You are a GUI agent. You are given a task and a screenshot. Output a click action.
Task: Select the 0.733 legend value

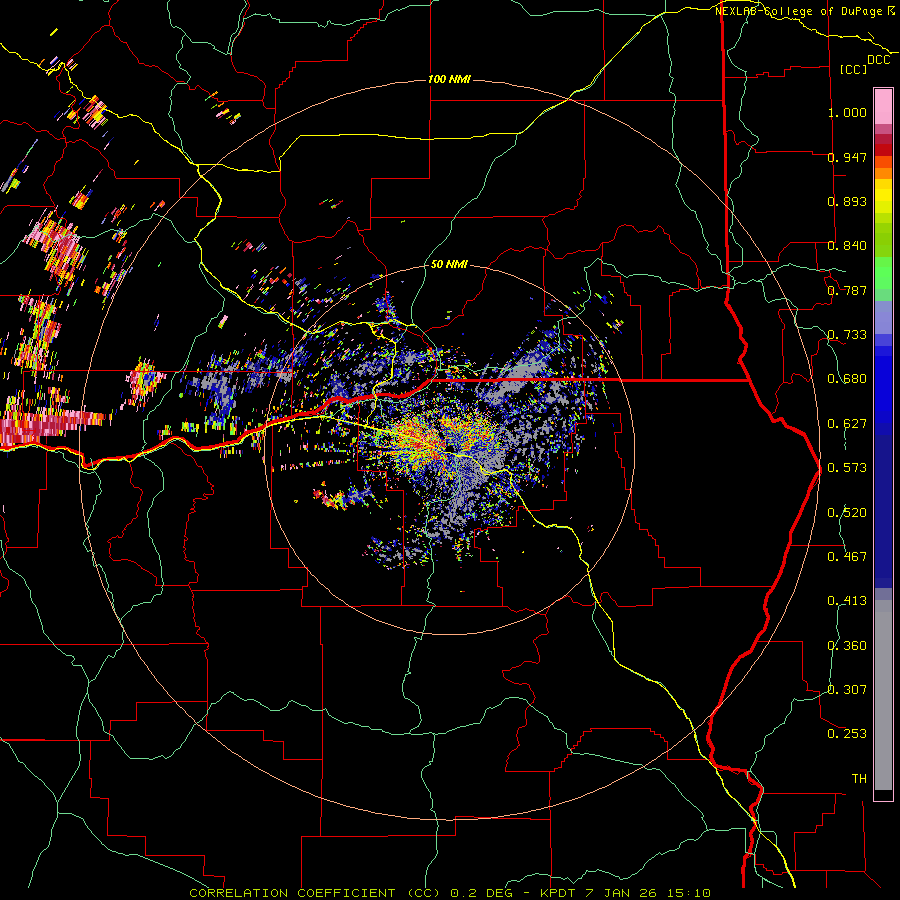point(847,335)
